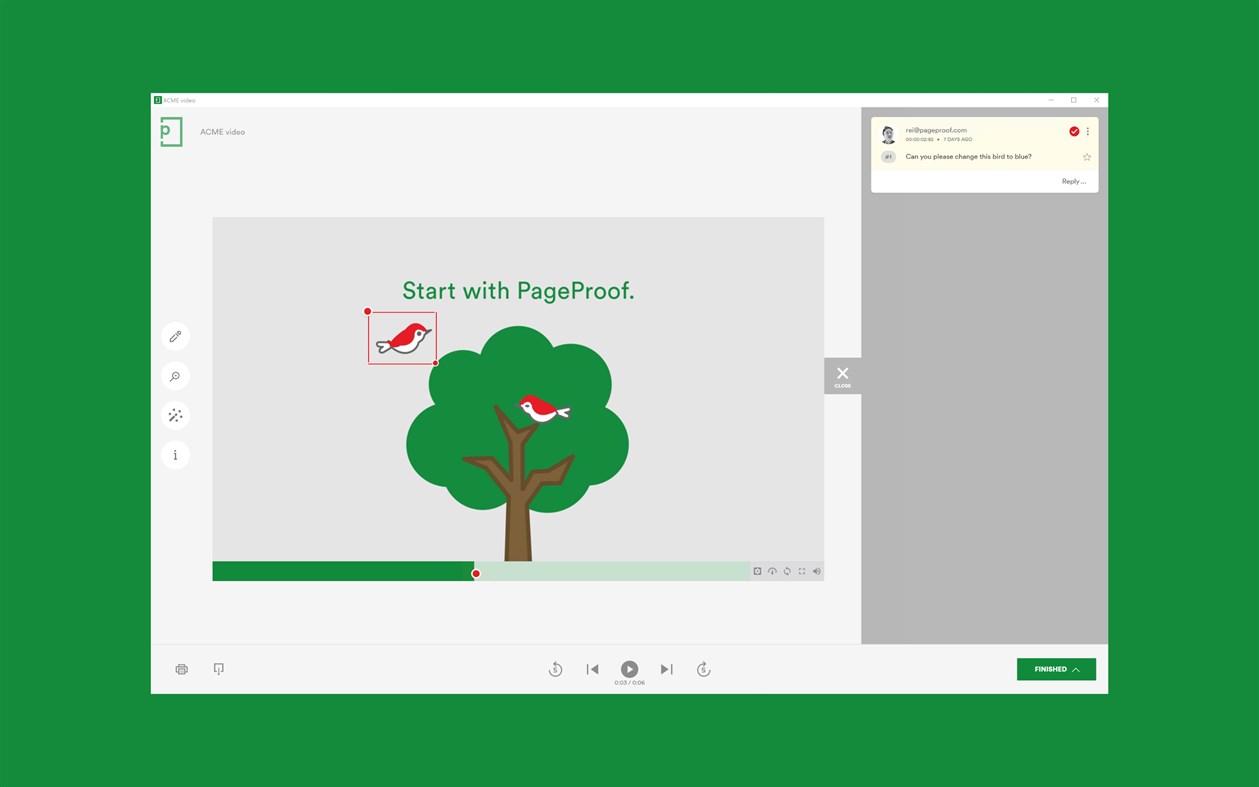Enter fullscreen video mode

(802, 571)
